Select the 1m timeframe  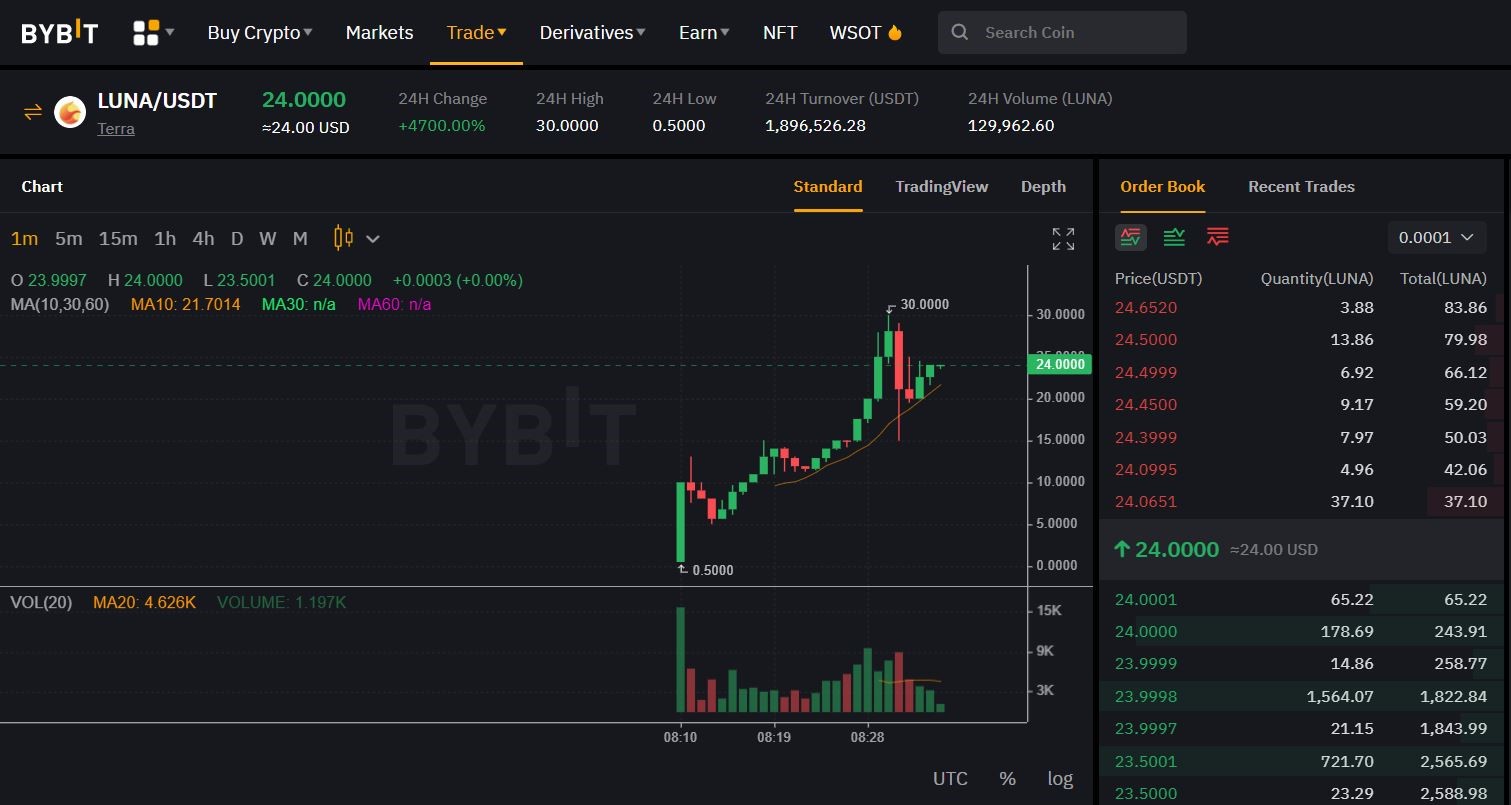point(24,238)
